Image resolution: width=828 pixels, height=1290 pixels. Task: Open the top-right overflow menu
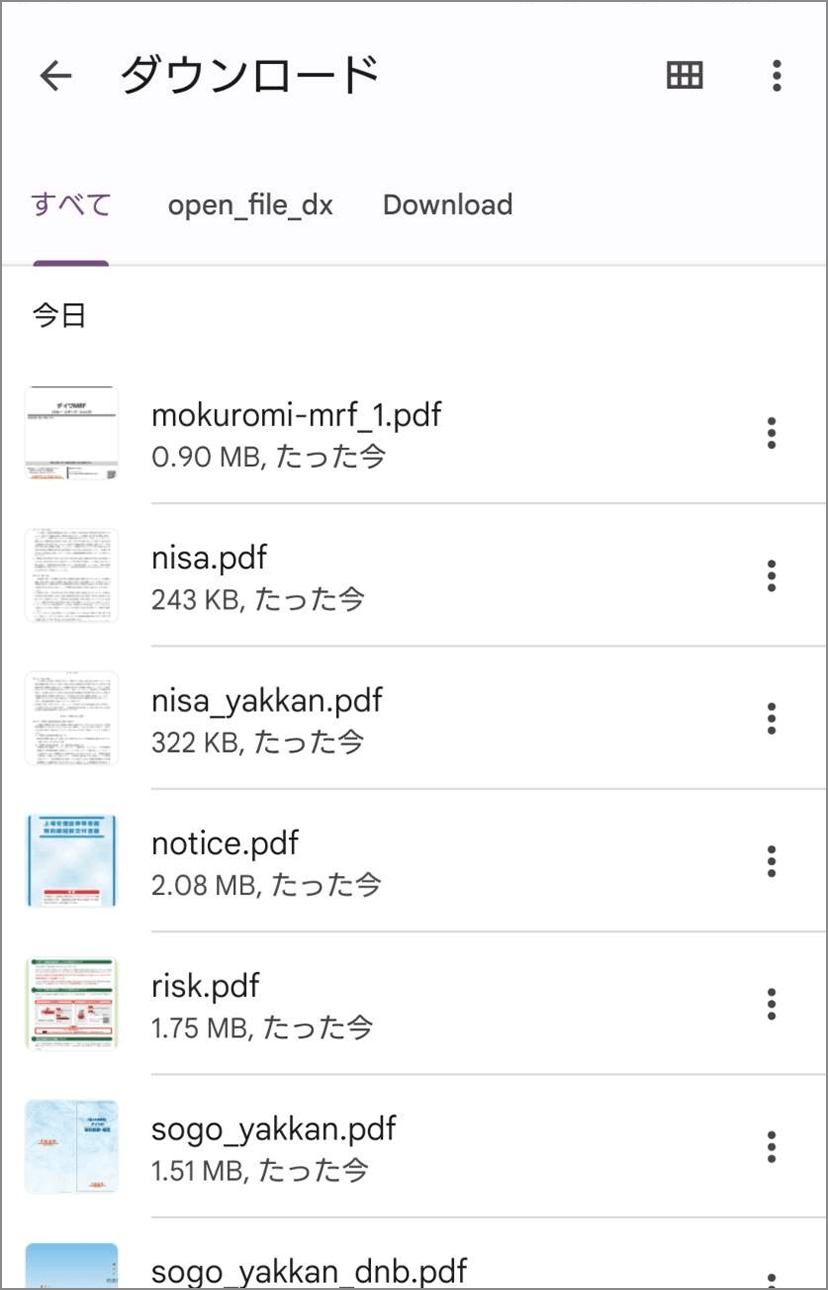coord(777,76)
